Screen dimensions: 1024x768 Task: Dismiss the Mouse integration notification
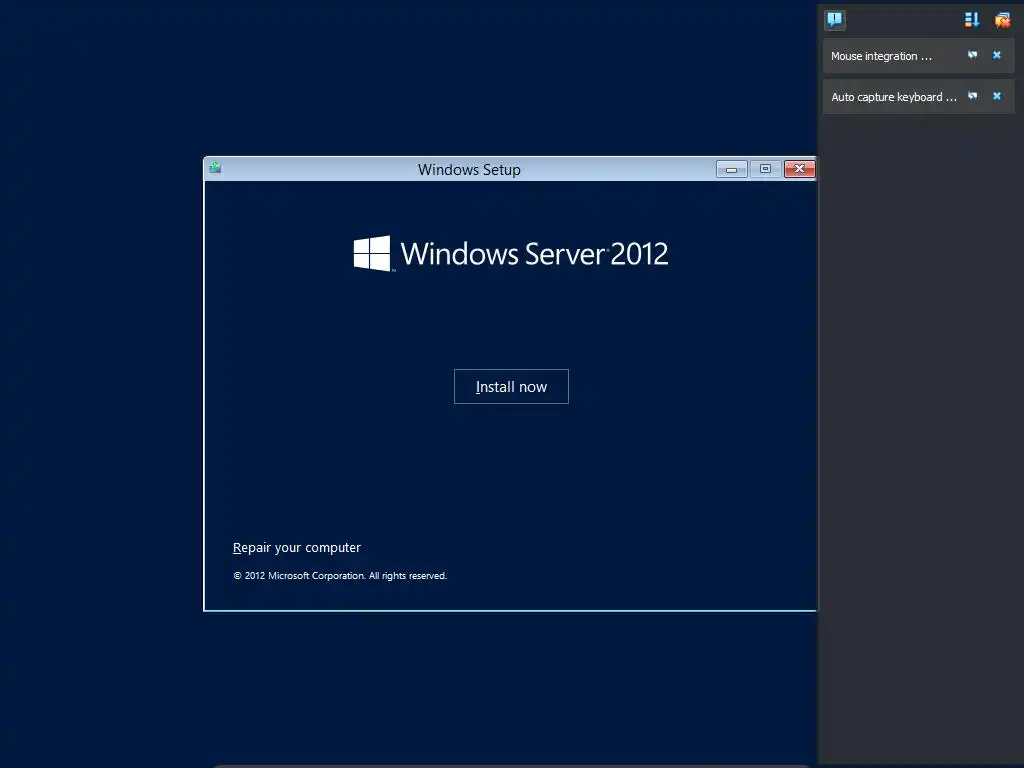pos(997,55)
